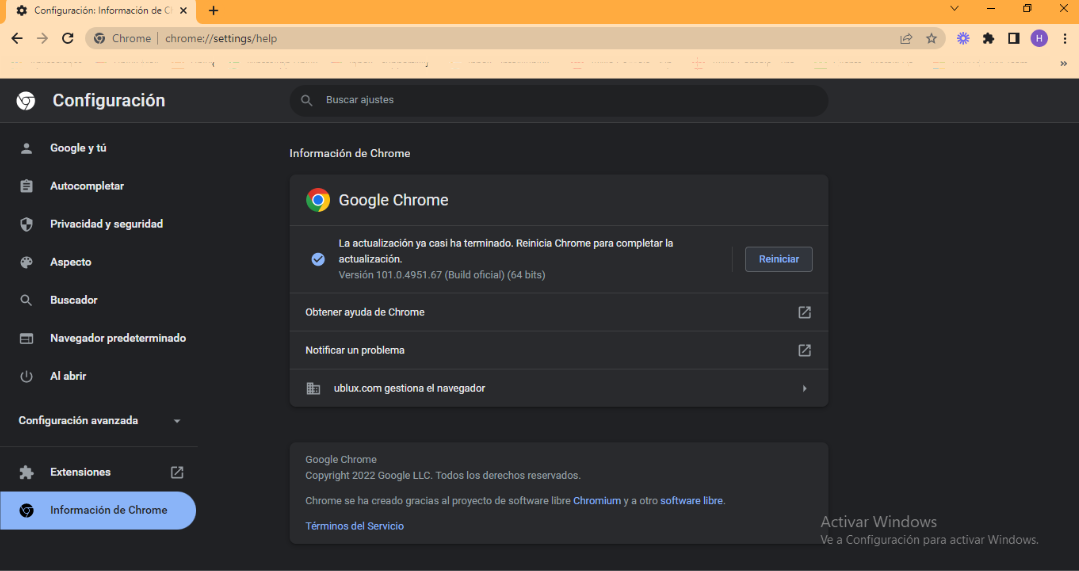The height and width of the screenshot is (571, 1079).
Task: Click the address bar URL chrome://settings/help
Action: tap(221, 39)
